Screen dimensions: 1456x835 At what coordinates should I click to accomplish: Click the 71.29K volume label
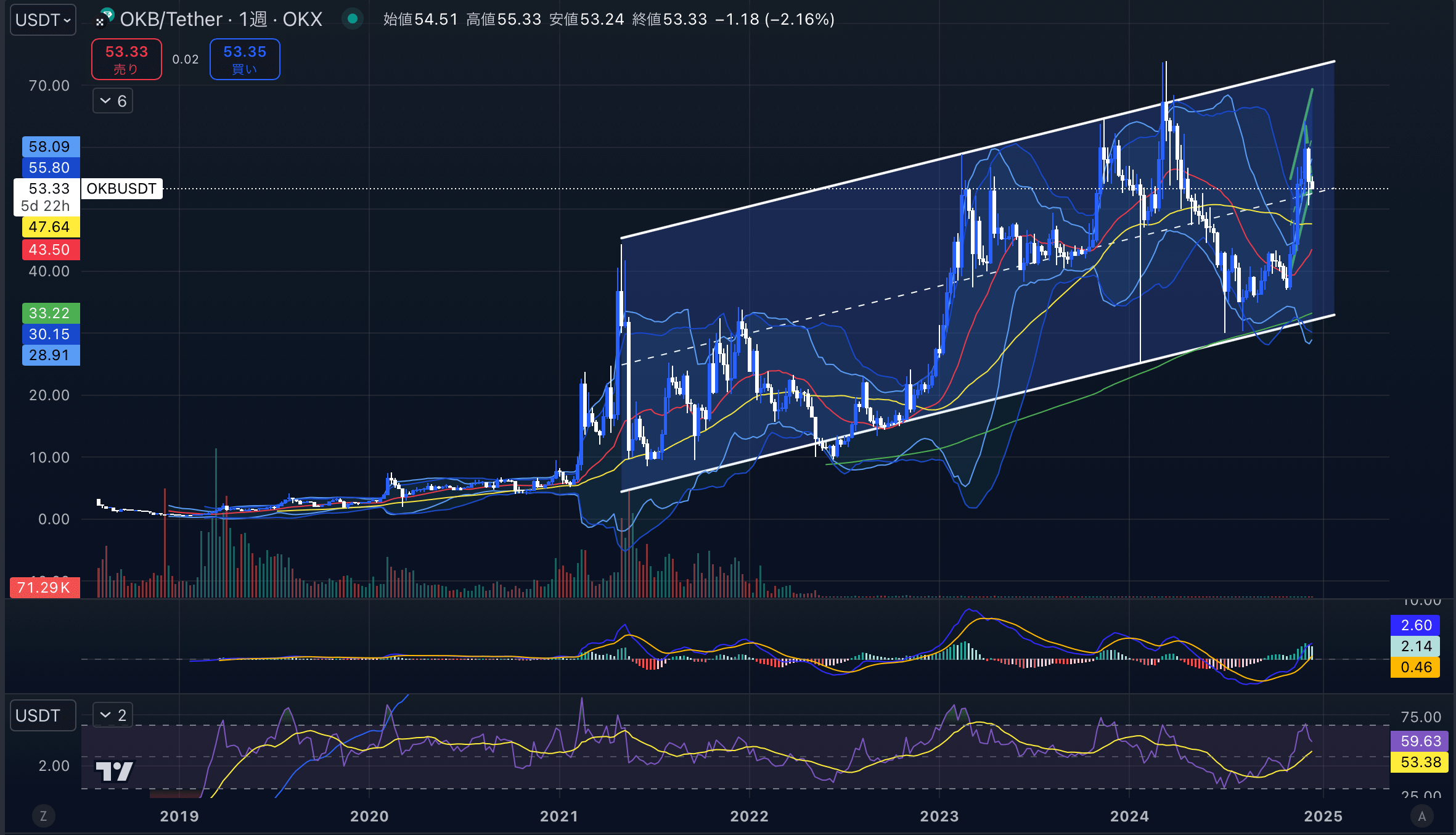(45, 587)
